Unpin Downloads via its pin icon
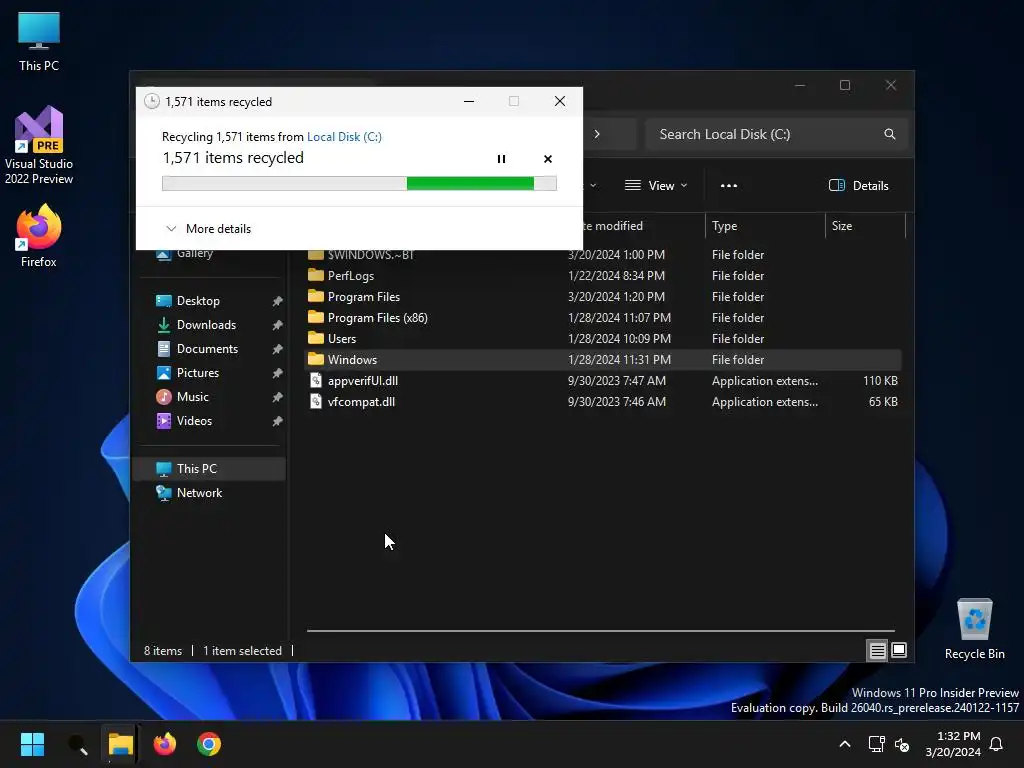 pyautogui.click(x=277, y=325)
